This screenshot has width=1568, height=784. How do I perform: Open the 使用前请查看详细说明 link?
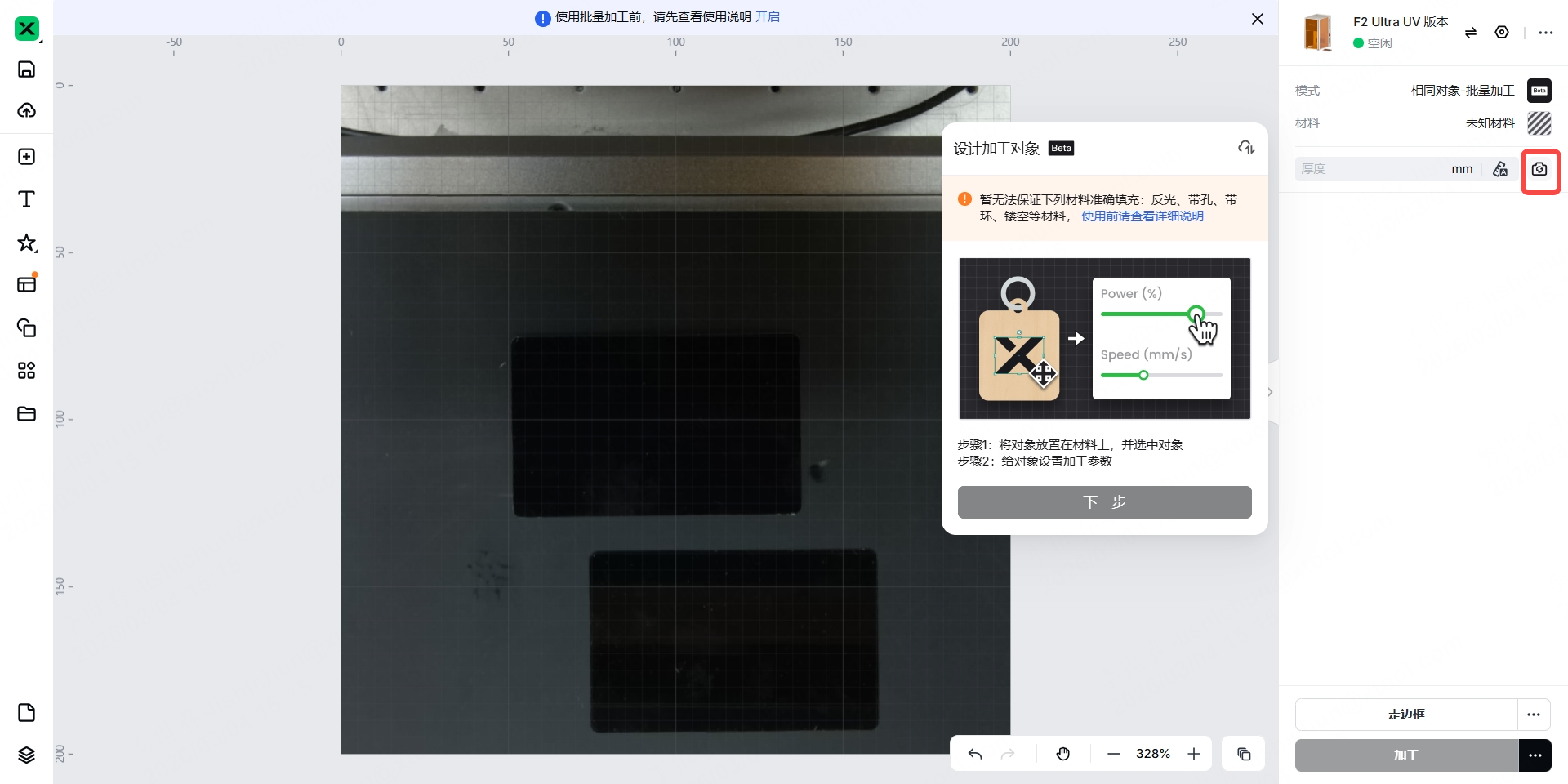tap(1142, 216)
